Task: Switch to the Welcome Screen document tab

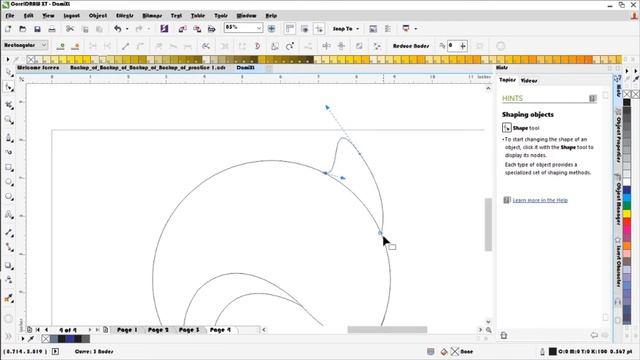Action: tap(38, 68)
